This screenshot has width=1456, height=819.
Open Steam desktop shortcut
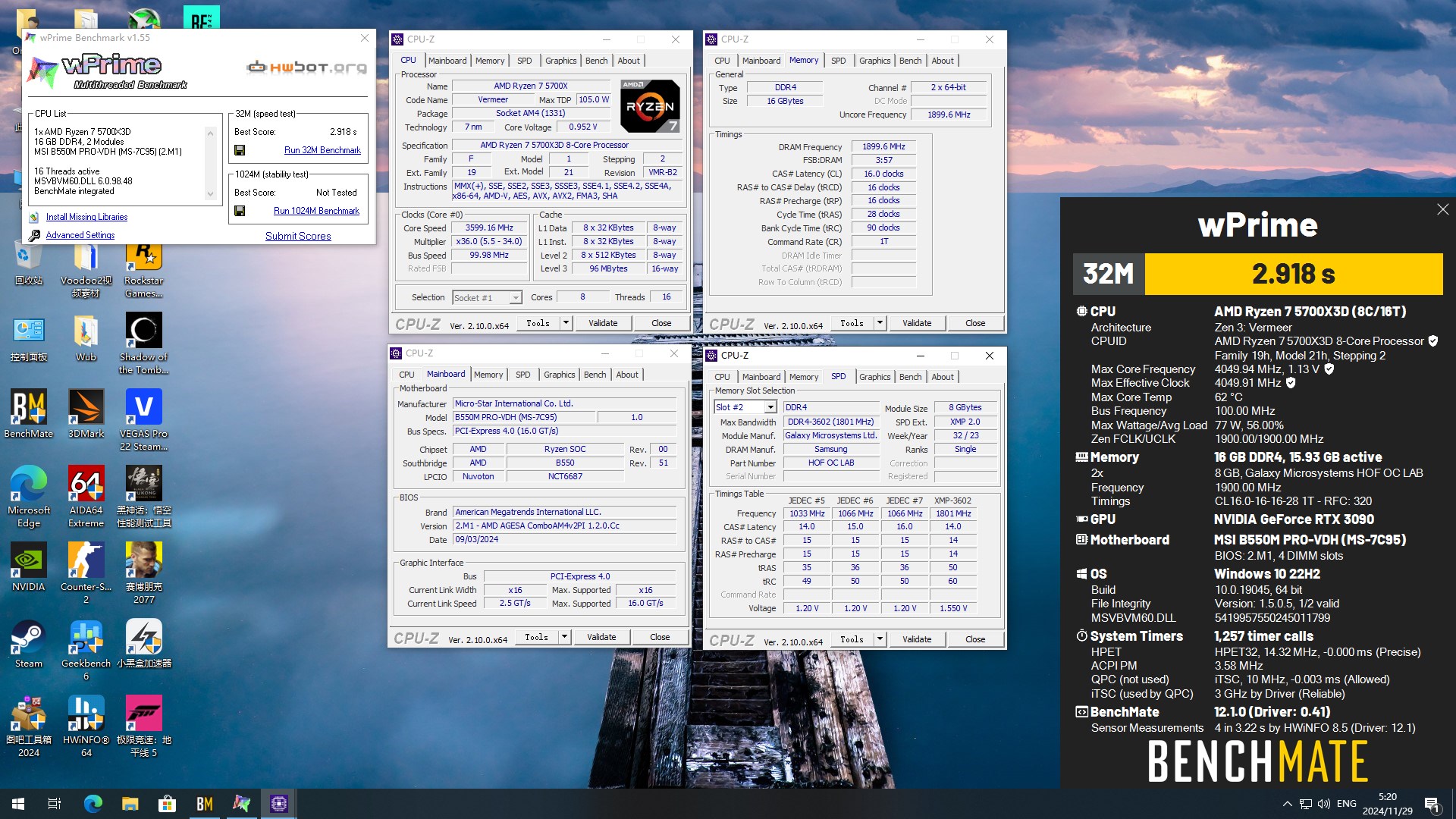[29, 643]
